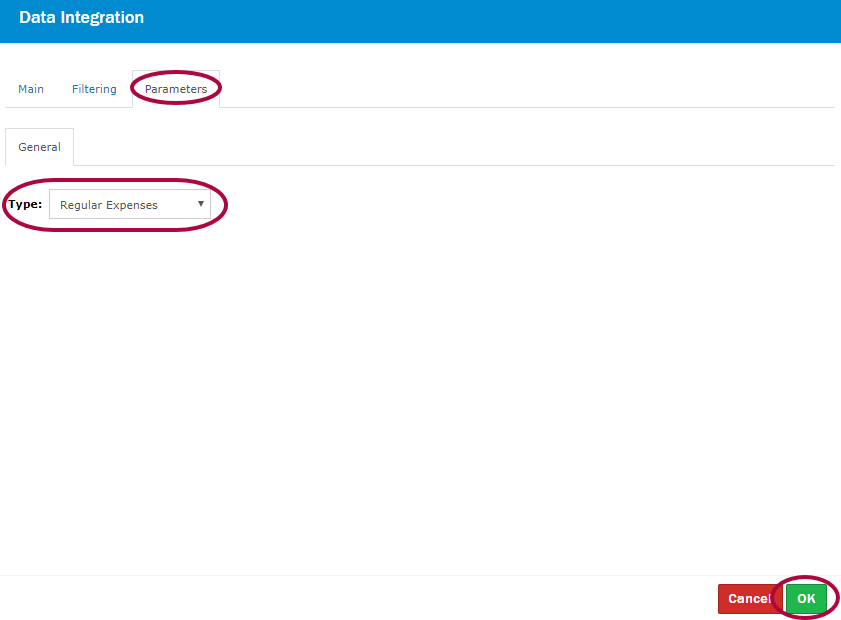Click the bold Type: field label
This screenshot has width=841, height=620.
25,204
